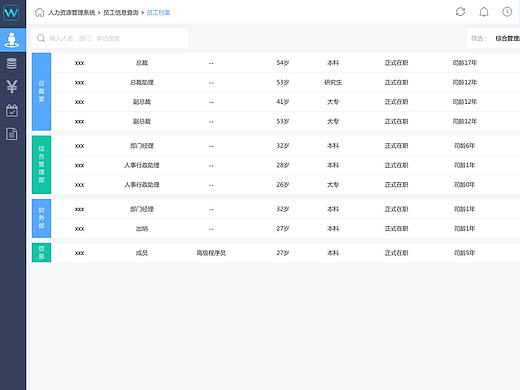Click the 成员 position cell
Viewport: 520px width, 390px height.
coord(142,253)
